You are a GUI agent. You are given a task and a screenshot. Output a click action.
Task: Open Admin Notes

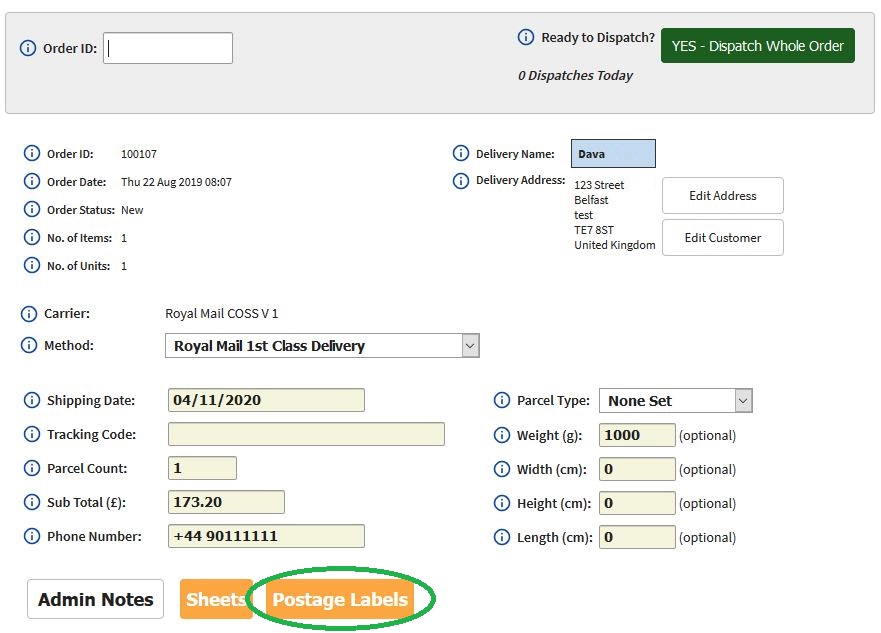(x=96, y=599)
